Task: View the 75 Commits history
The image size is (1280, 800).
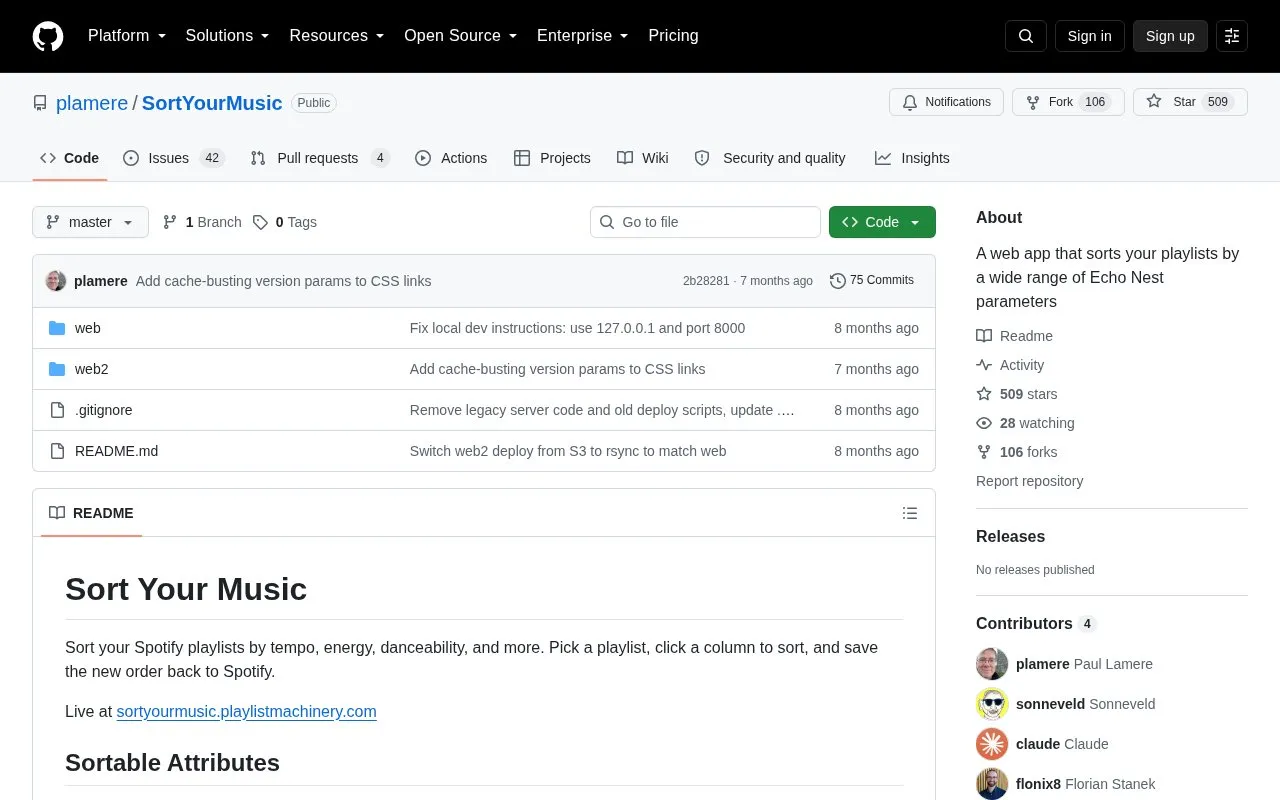Action: tap(872, 281)
